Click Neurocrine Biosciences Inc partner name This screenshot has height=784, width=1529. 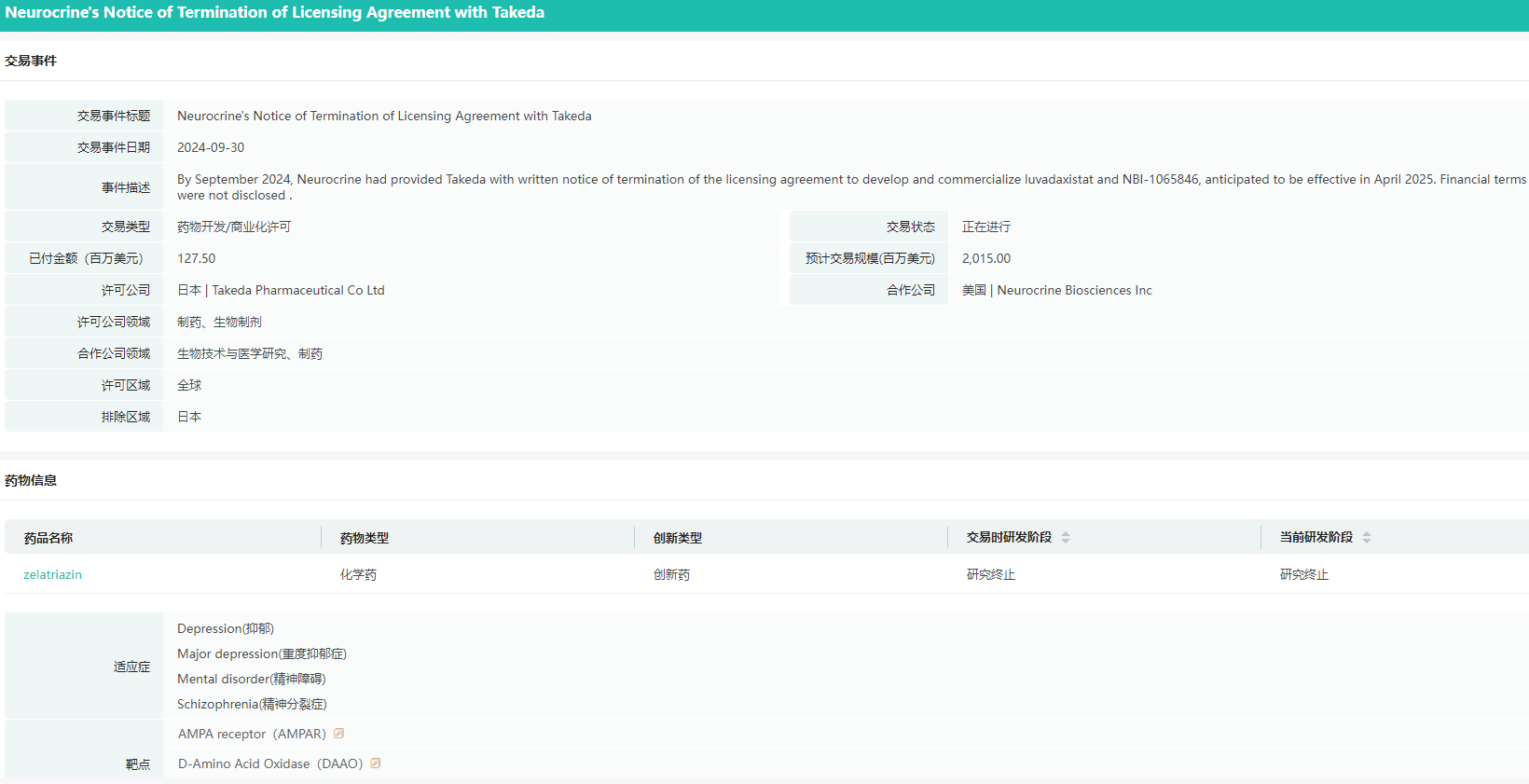point(1074,291)
